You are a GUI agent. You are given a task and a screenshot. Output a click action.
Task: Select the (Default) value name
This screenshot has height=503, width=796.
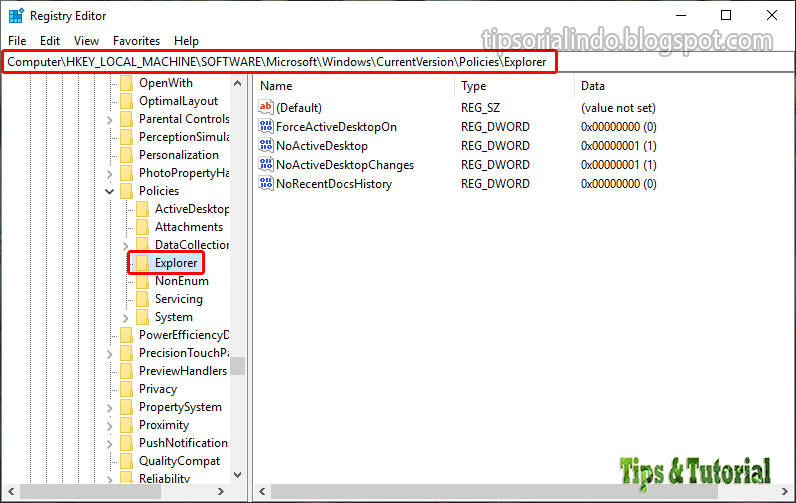(298, 108)
